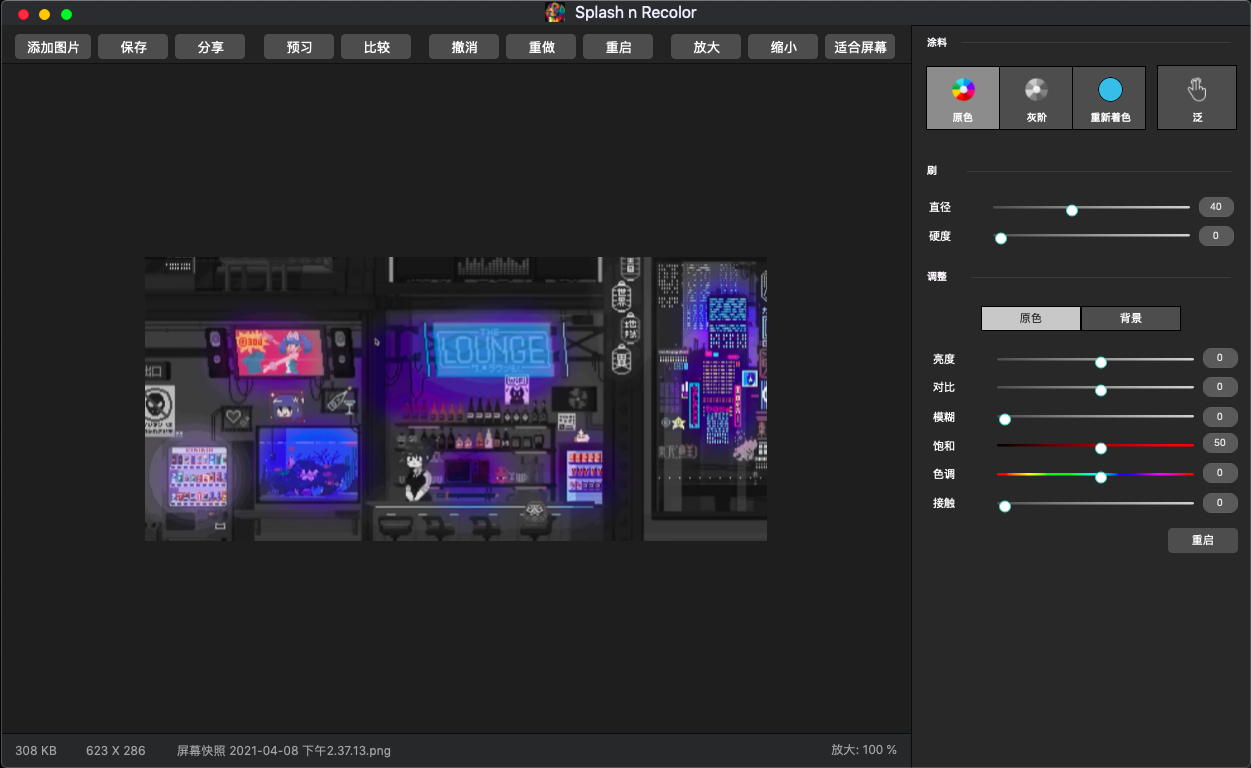Image resolution: width=1251 pixels, height=768 pixels.
Task: Select the 灰阶 grayscale paint mode
Action: [x=1036, y=98]
